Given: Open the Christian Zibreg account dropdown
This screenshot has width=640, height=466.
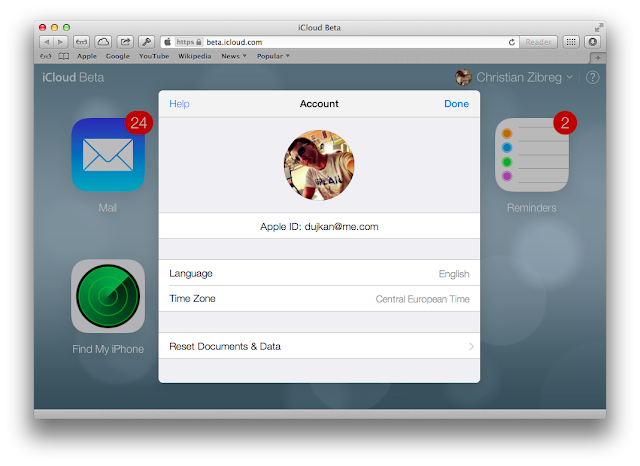Looking at the screenshot, I should [x=524, y=77].
